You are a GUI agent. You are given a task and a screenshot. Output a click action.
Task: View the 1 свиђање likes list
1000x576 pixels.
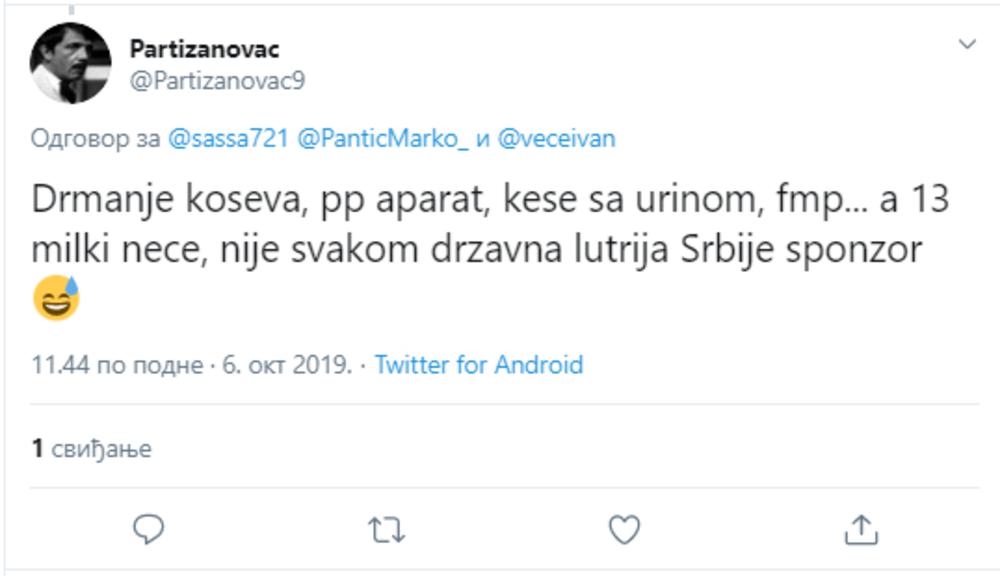pos(91,449)
